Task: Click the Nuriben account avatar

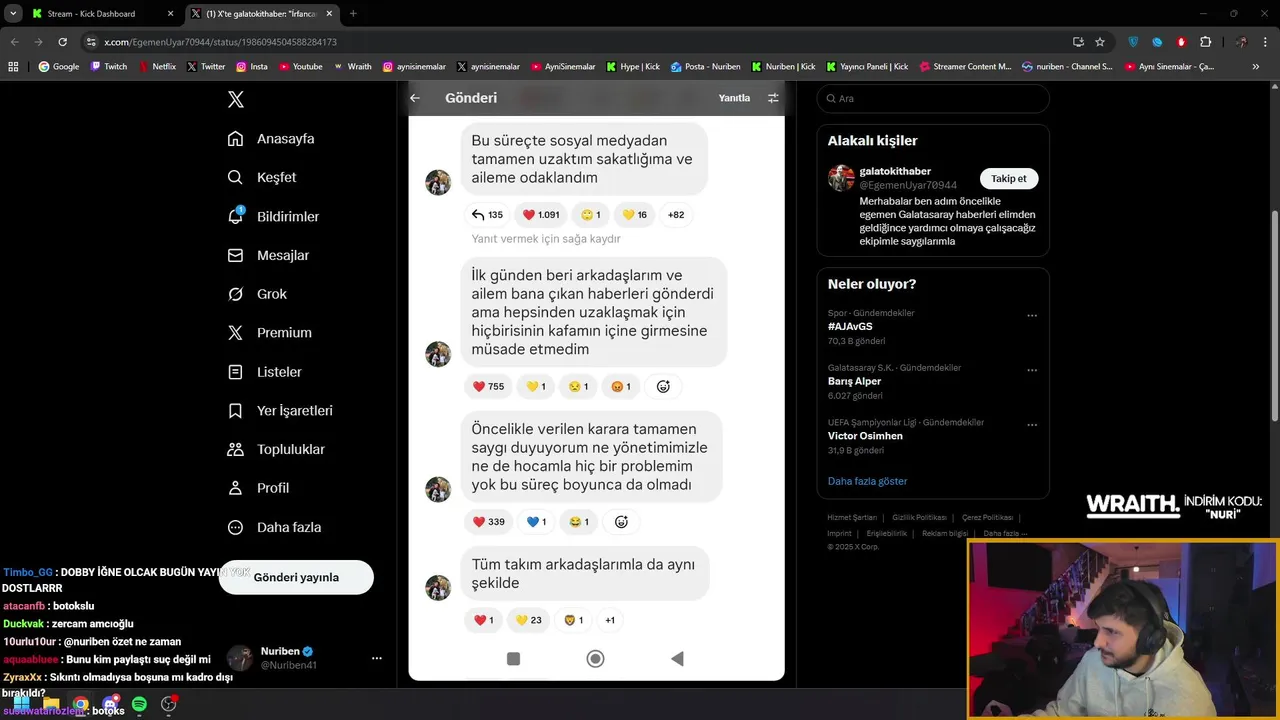Action: [x=240, y=658]
